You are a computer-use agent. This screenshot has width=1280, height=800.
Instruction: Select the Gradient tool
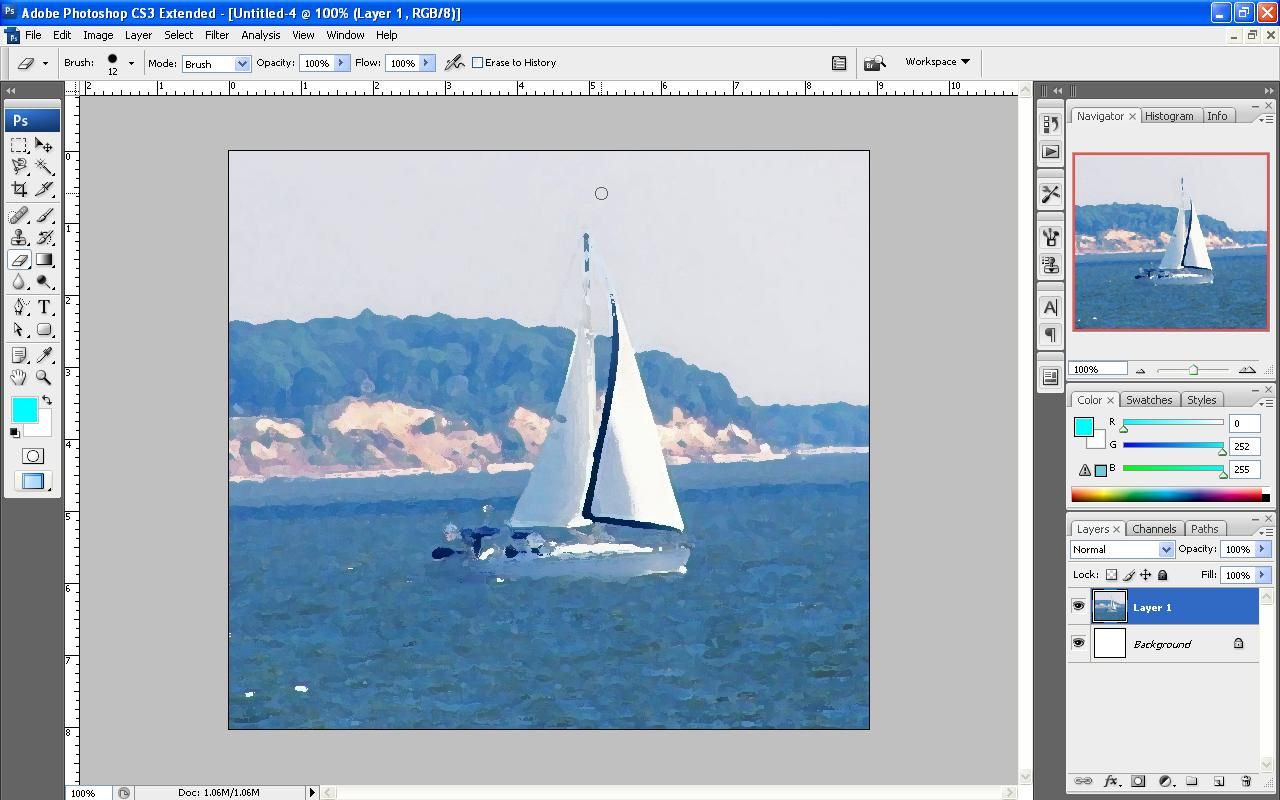click(x=45, y=258)
